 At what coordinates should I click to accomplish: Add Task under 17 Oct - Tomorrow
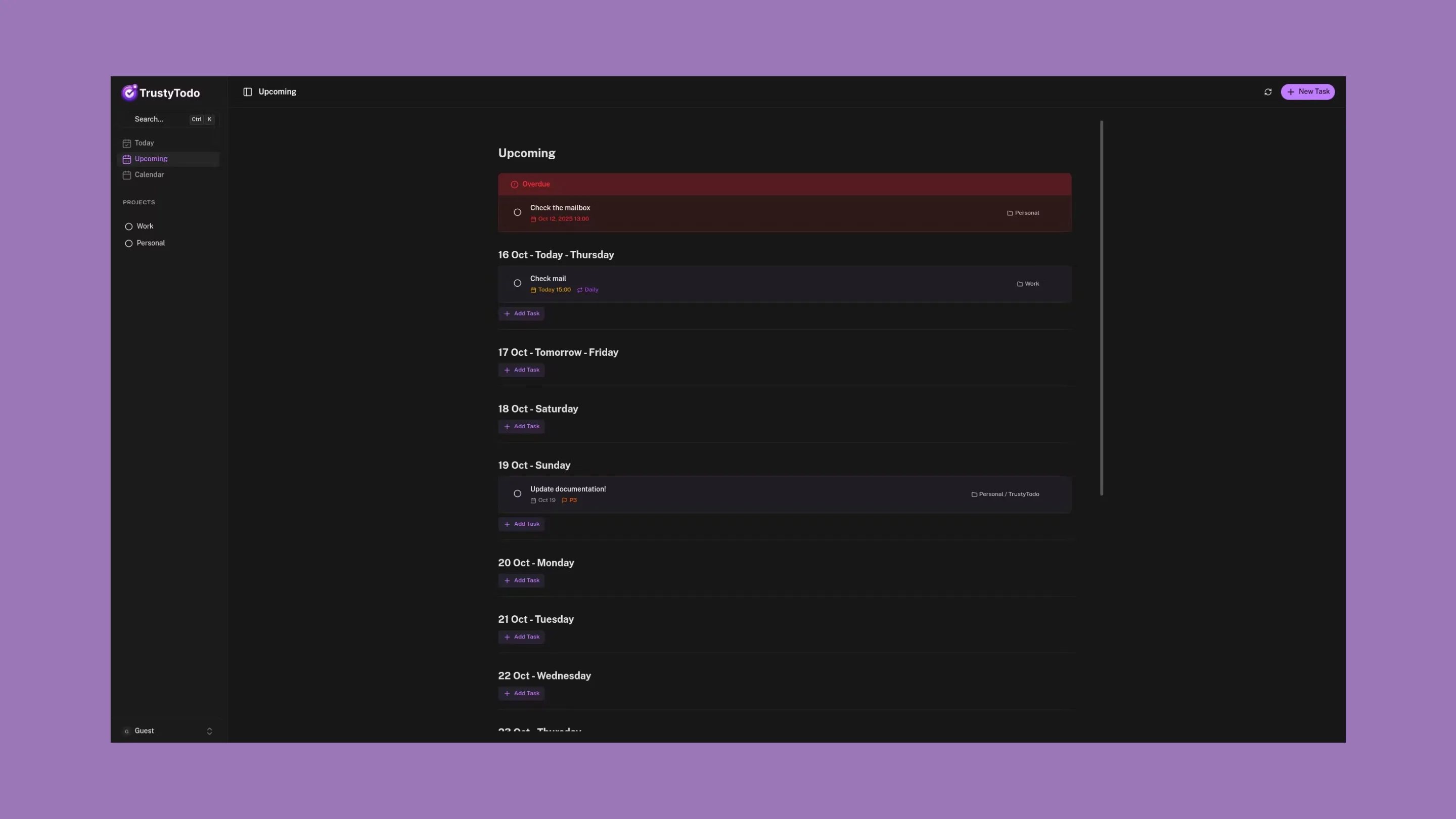click(x=521, y=370)
